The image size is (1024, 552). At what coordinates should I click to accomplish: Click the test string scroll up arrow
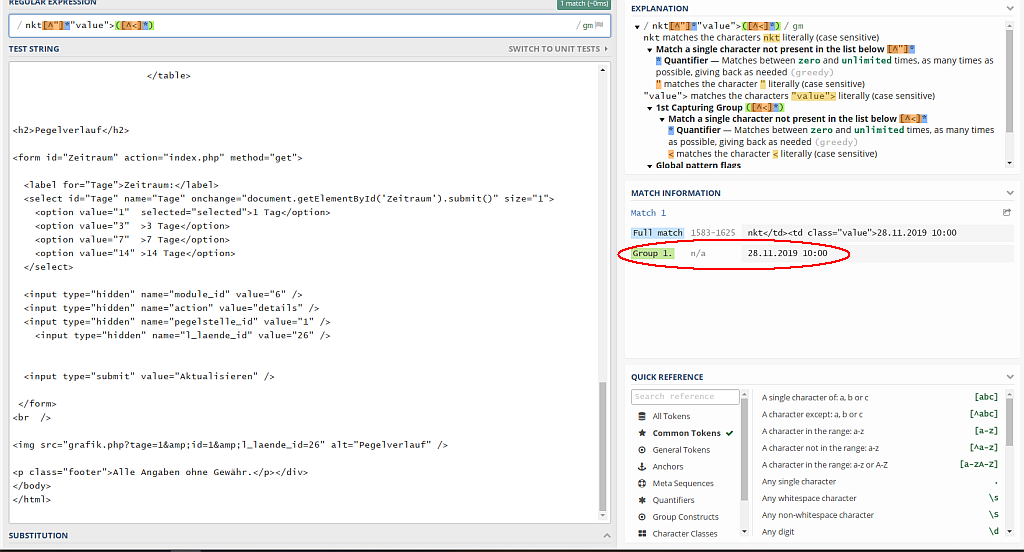click(602, 69)
